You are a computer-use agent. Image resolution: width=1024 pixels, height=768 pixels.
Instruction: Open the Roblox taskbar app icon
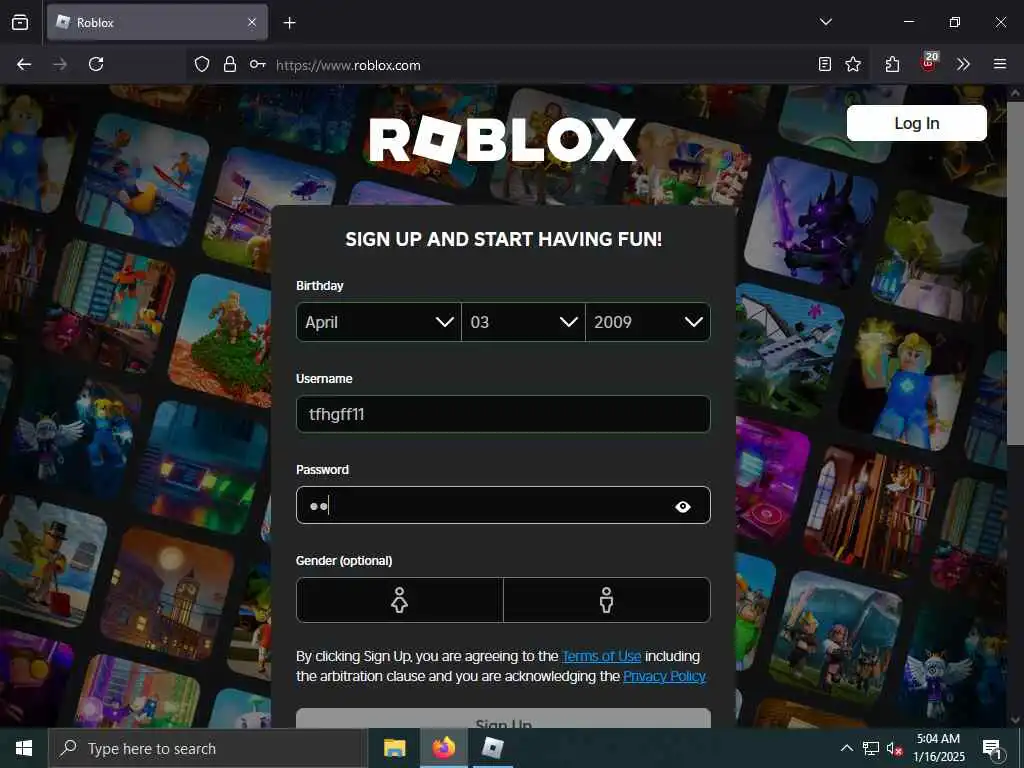492,748
